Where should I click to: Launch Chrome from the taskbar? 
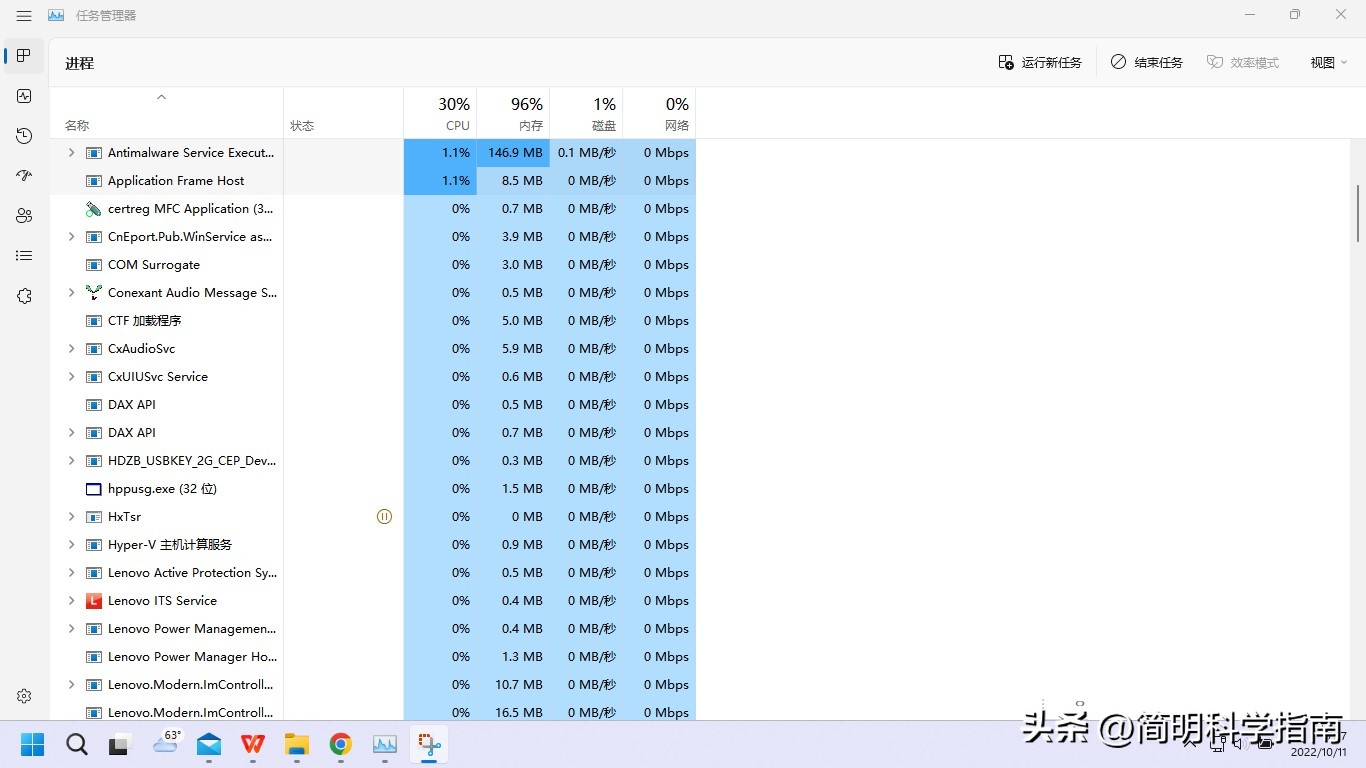(x=340, y=744)
